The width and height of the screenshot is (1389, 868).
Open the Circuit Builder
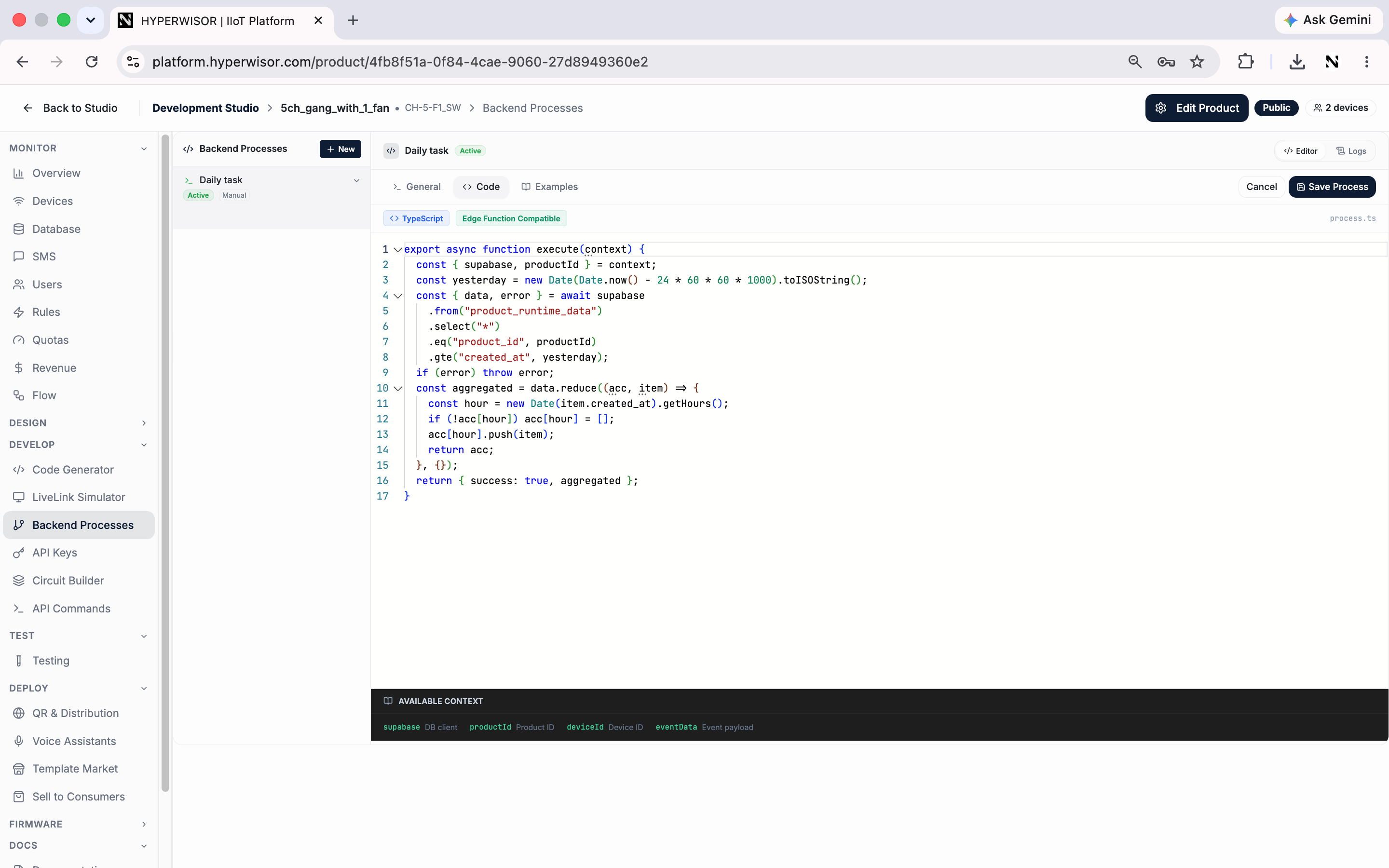click(x=79, y=581)
